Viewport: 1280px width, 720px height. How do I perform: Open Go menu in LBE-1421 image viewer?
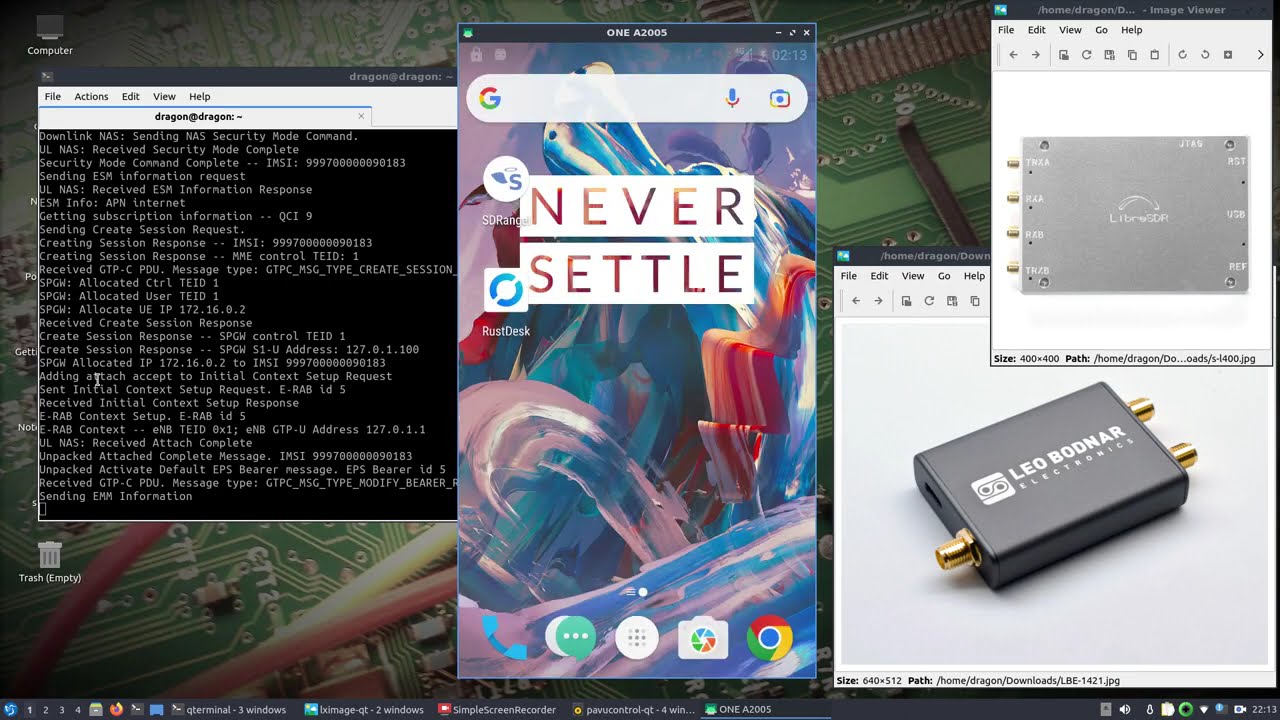(944, 276)
